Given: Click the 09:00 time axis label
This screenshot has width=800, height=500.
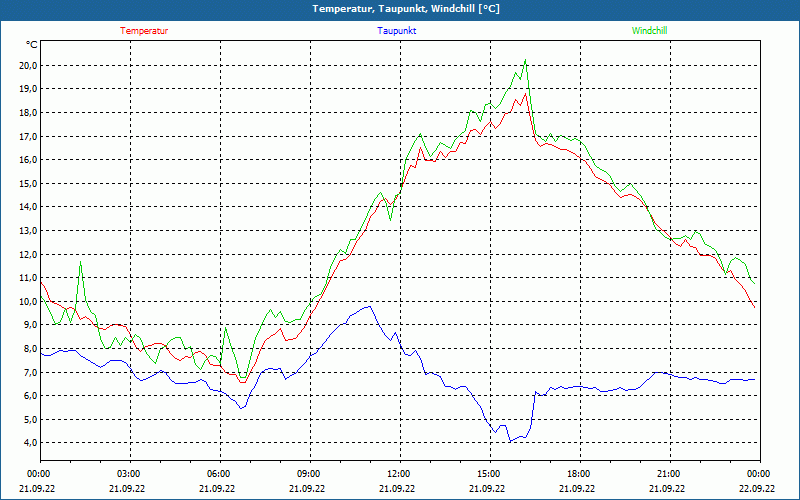Looking at the screenshot, I should click(x=309, y=474).
